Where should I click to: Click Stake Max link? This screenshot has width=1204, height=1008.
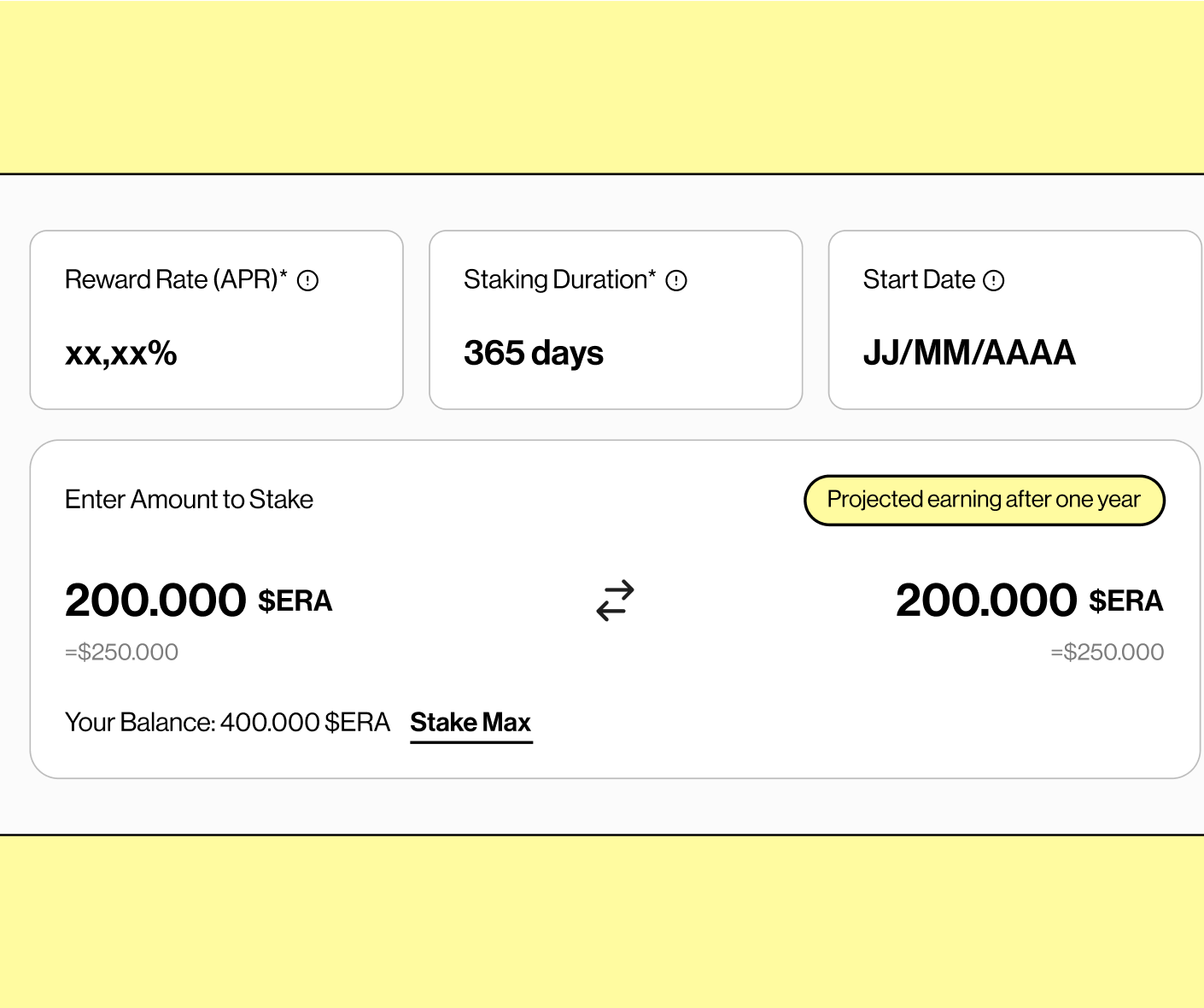click(x=471, y=724)
